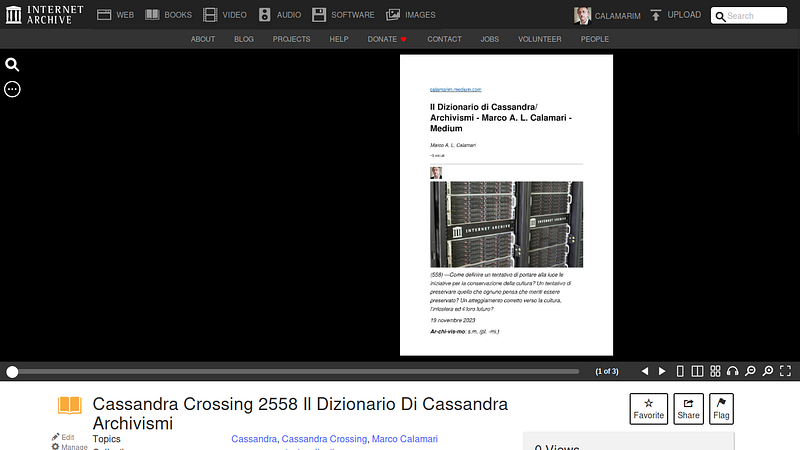
Task: Open the Cassandra Crossing topic link
Action: [324, 439]
